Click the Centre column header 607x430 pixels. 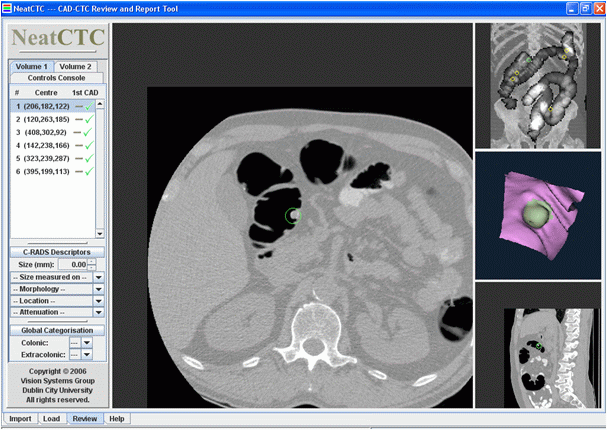(46, 93)
